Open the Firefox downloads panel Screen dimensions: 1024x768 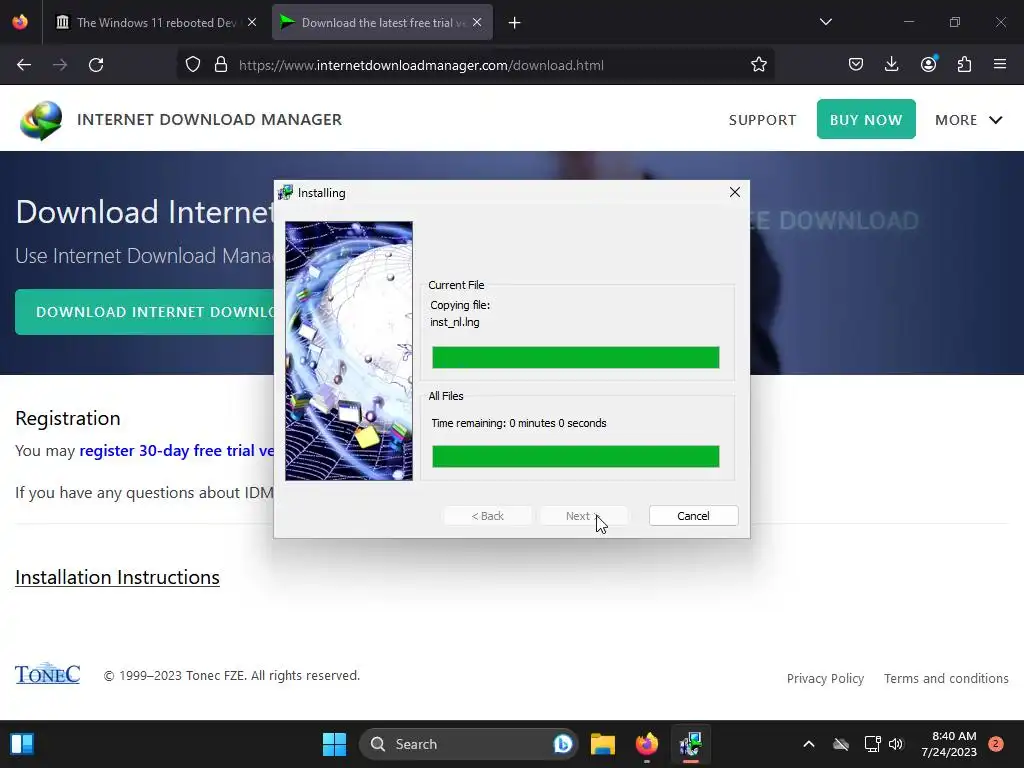click(x=891, y=65)
